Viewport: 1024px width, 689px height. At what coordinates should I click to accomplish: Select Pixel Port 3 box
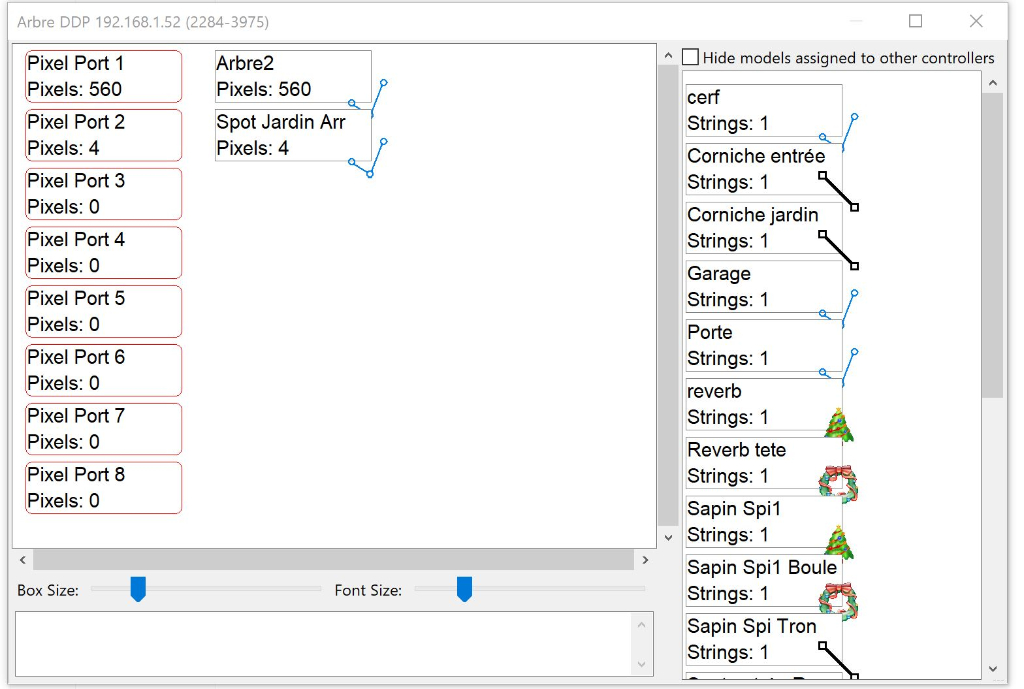click(x=103, y=194)
